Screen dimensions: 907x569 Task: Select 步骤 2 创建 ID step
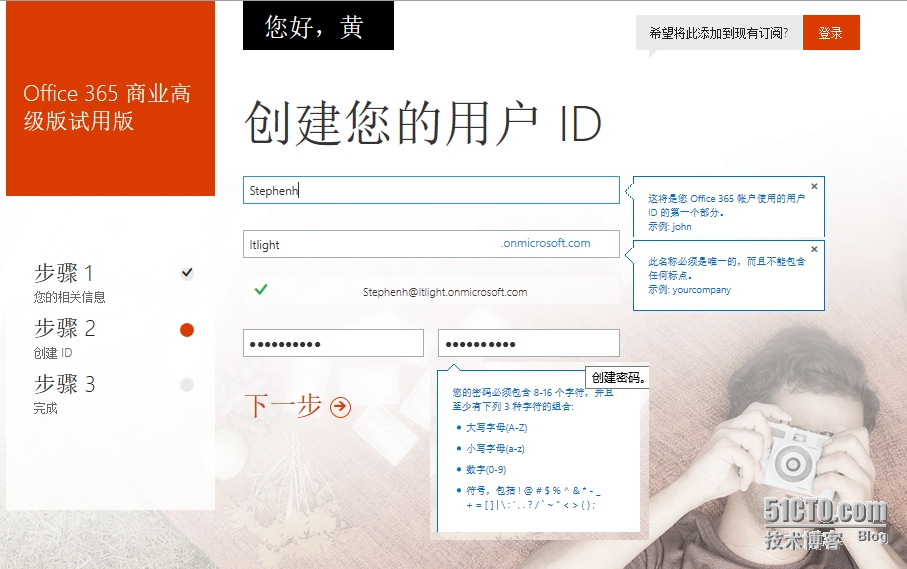[66, 337]
